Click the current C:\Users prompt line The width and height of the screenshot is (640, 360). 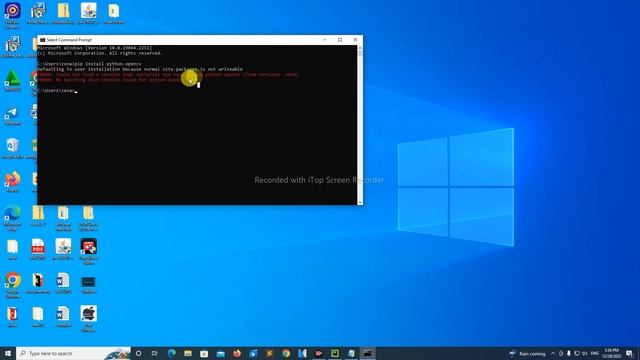click(x=57, y=91)
